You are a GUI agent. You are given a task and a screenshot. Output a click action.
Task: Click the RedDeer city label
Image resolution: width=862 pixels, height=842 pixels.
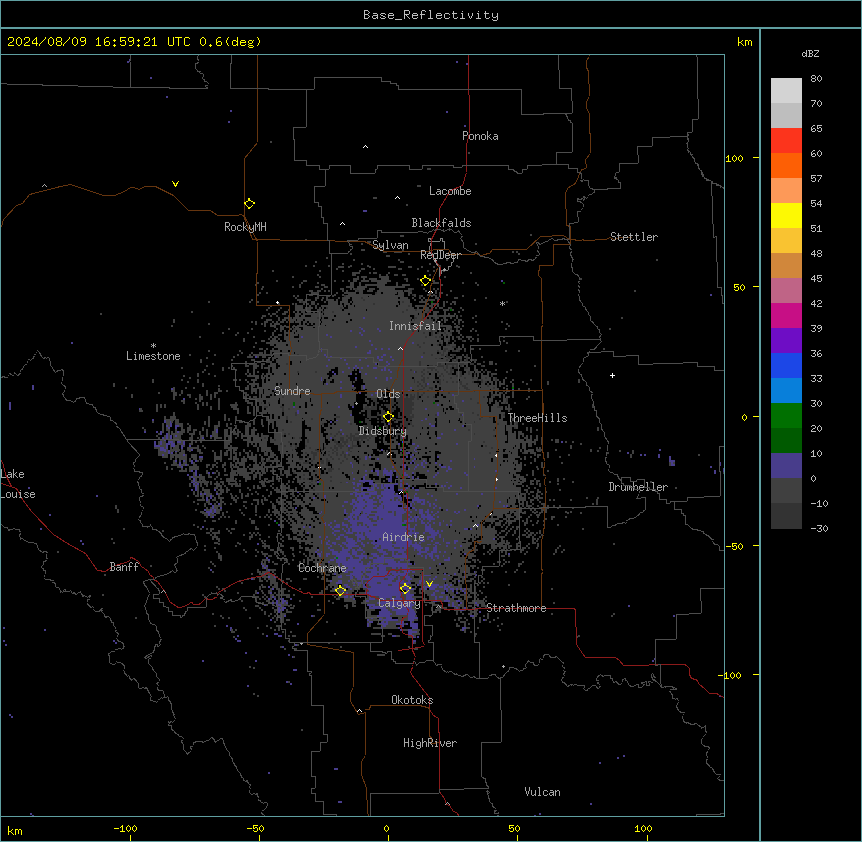pos(440,255)
